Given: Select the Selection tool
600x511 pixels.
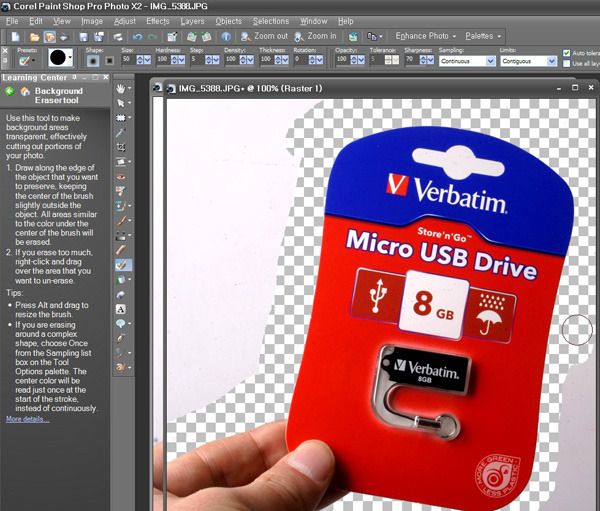Looking at the screenshot, I should coord(121,118).
